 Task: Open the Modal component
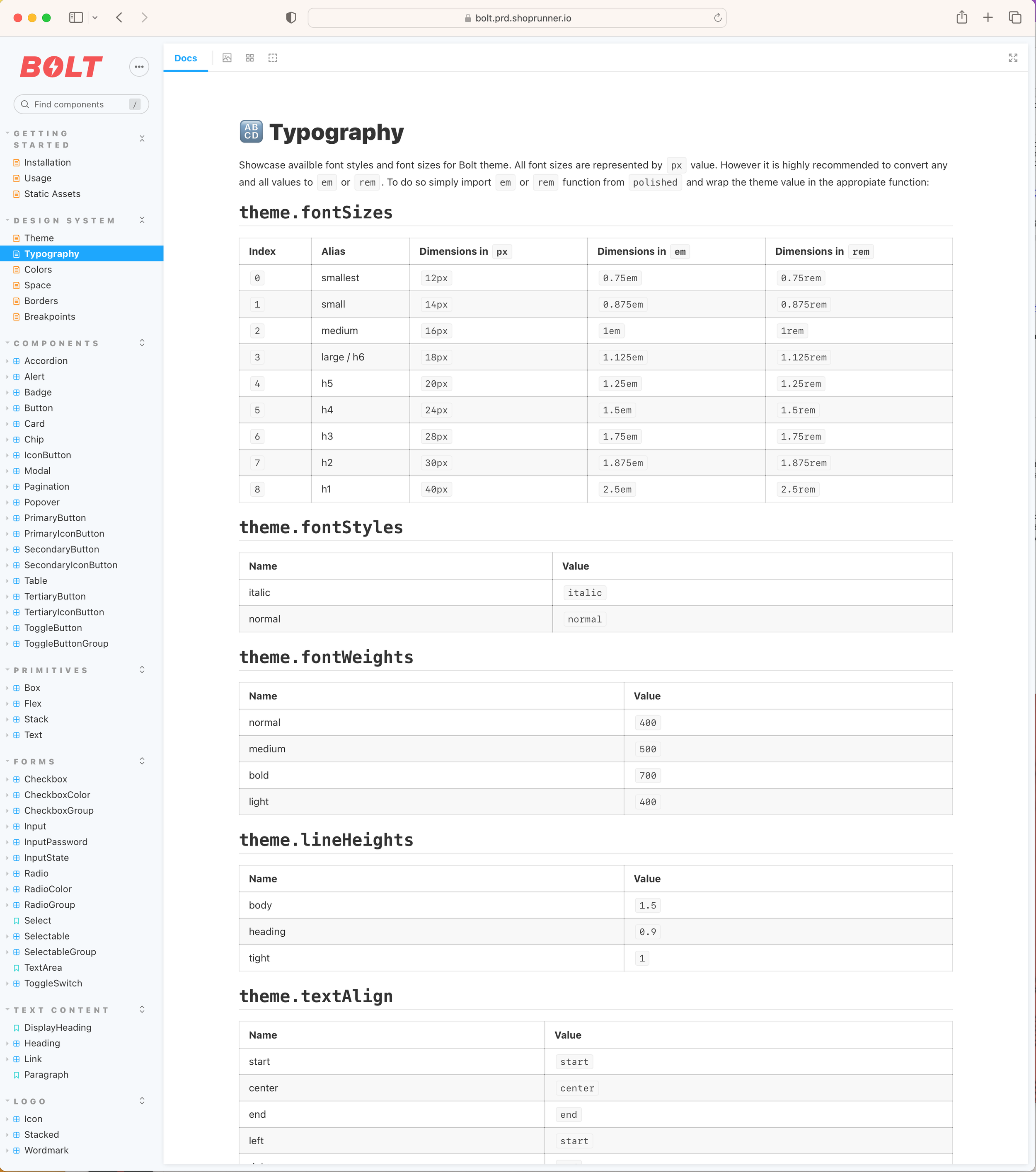click(x=37, y=471)
